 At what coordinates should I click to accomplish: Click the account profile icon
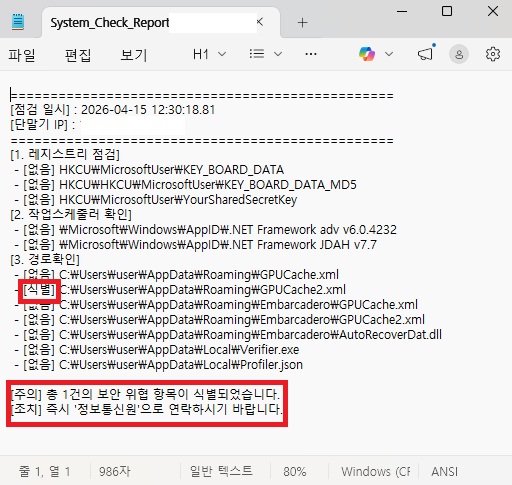459,54
